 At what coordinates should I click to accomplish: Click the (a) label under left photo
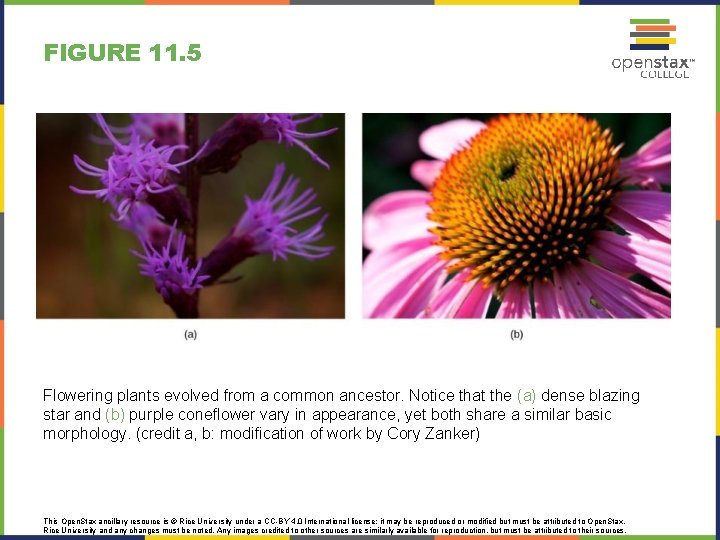click(x=191, y=334)
